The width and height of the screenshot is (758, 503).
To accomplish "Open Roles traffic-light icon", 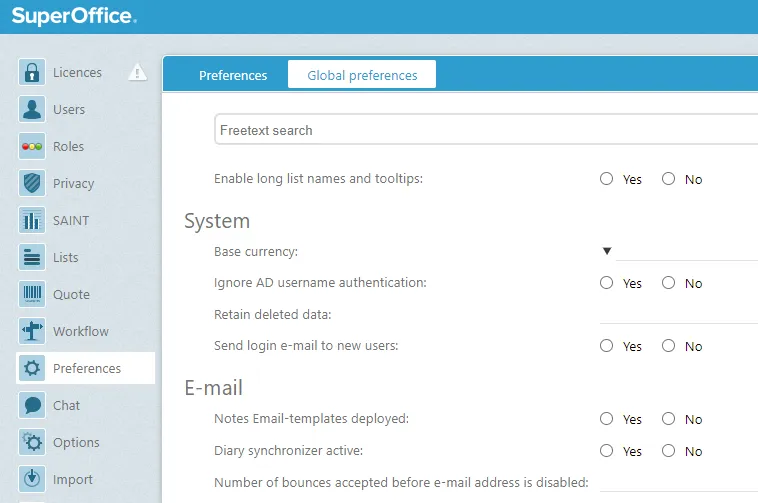I will click(x=32, y=147).
